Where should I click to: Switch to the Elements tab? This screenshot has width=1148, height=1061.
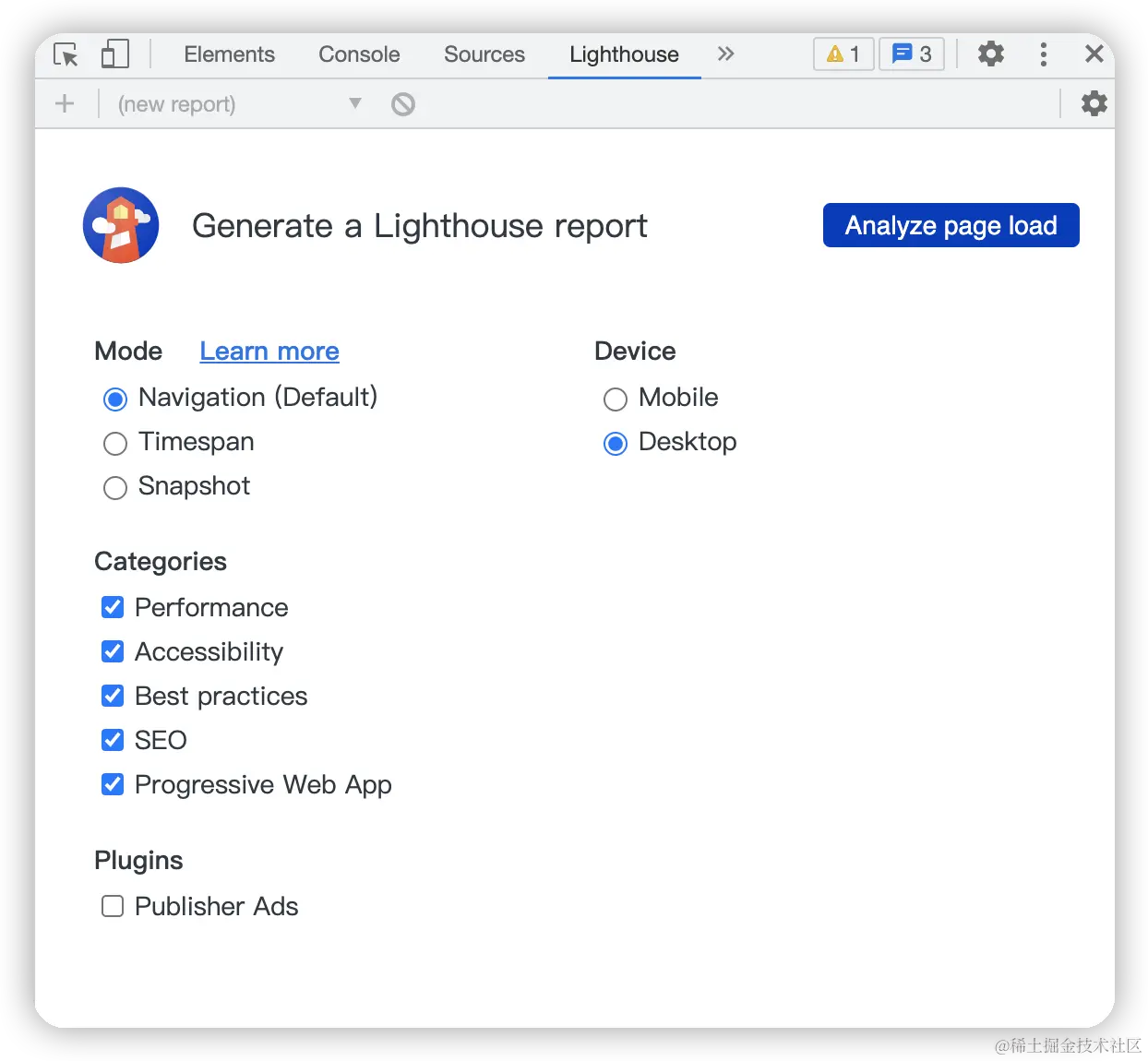click(x=229, y=54)
